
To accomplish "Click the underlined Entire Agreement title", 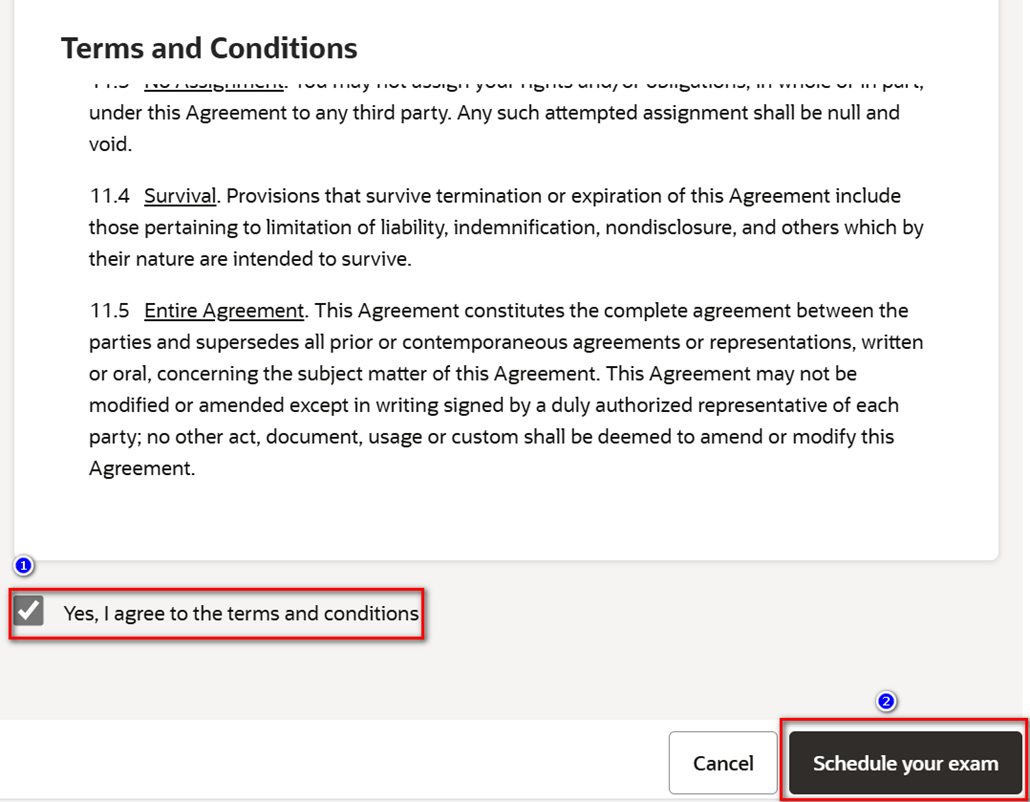I will point(224,311).
